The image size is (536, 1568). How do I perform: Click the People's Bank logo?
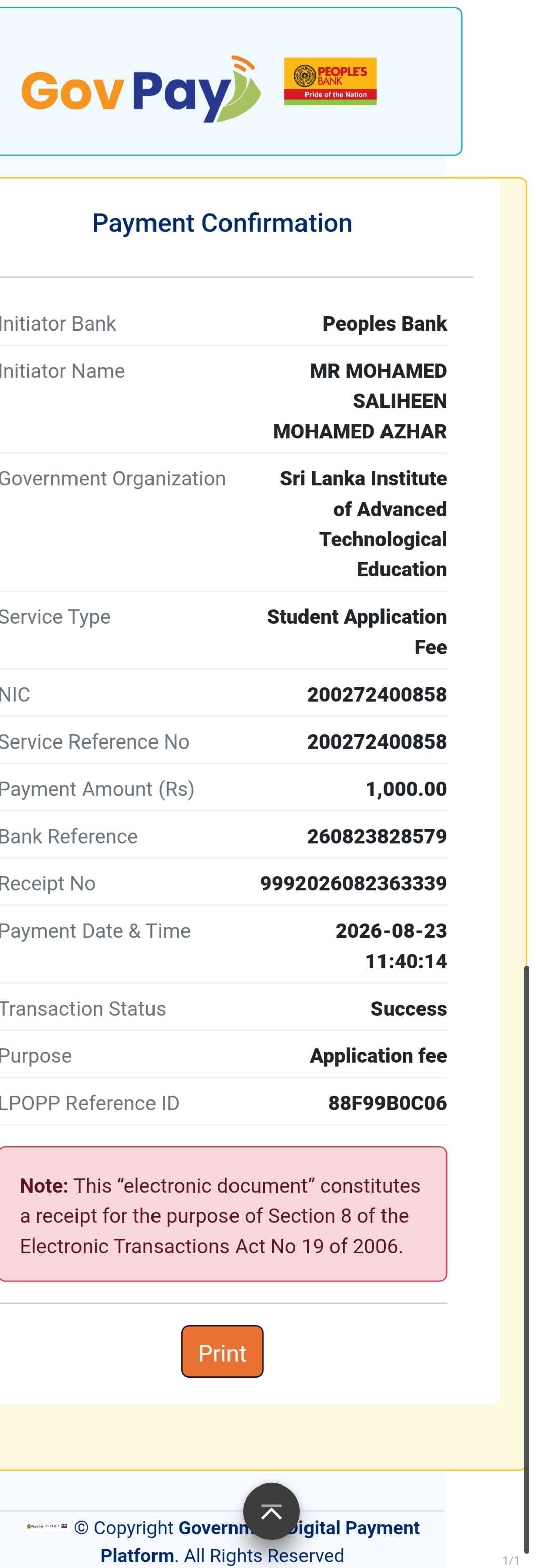click(x=330, y=81)
